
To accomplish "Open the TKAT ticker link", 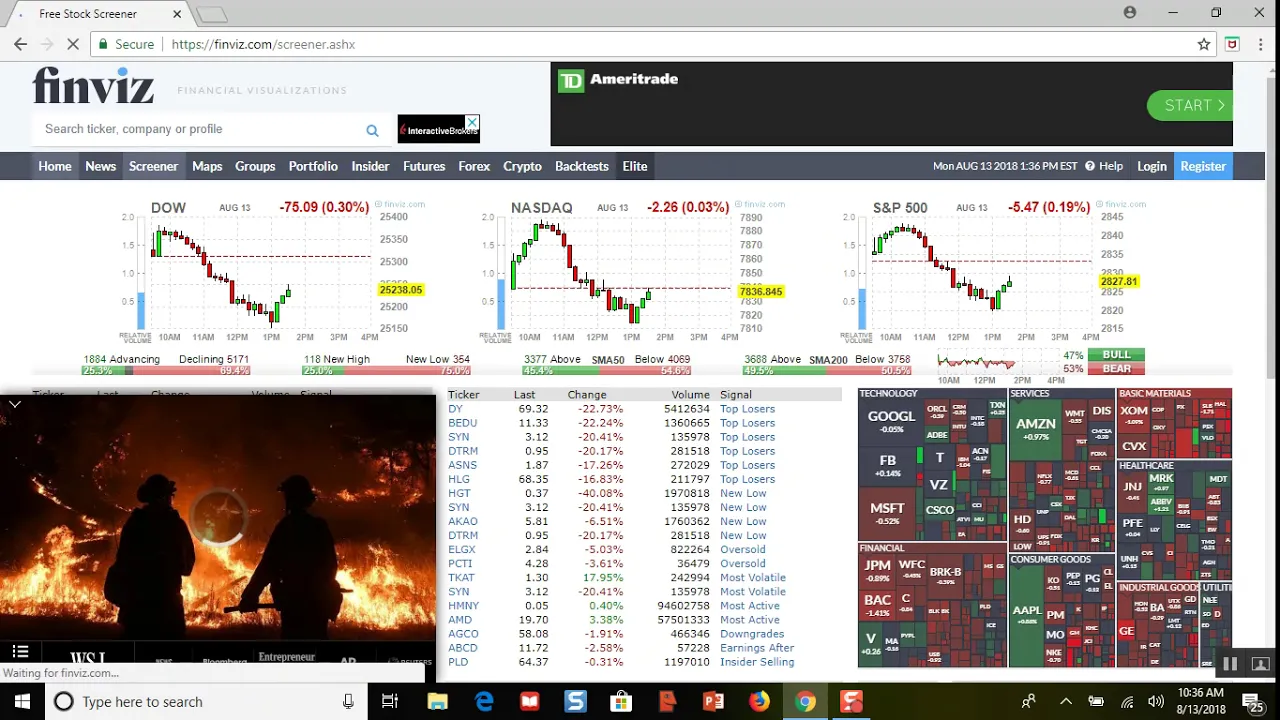I will click(461, 578).
